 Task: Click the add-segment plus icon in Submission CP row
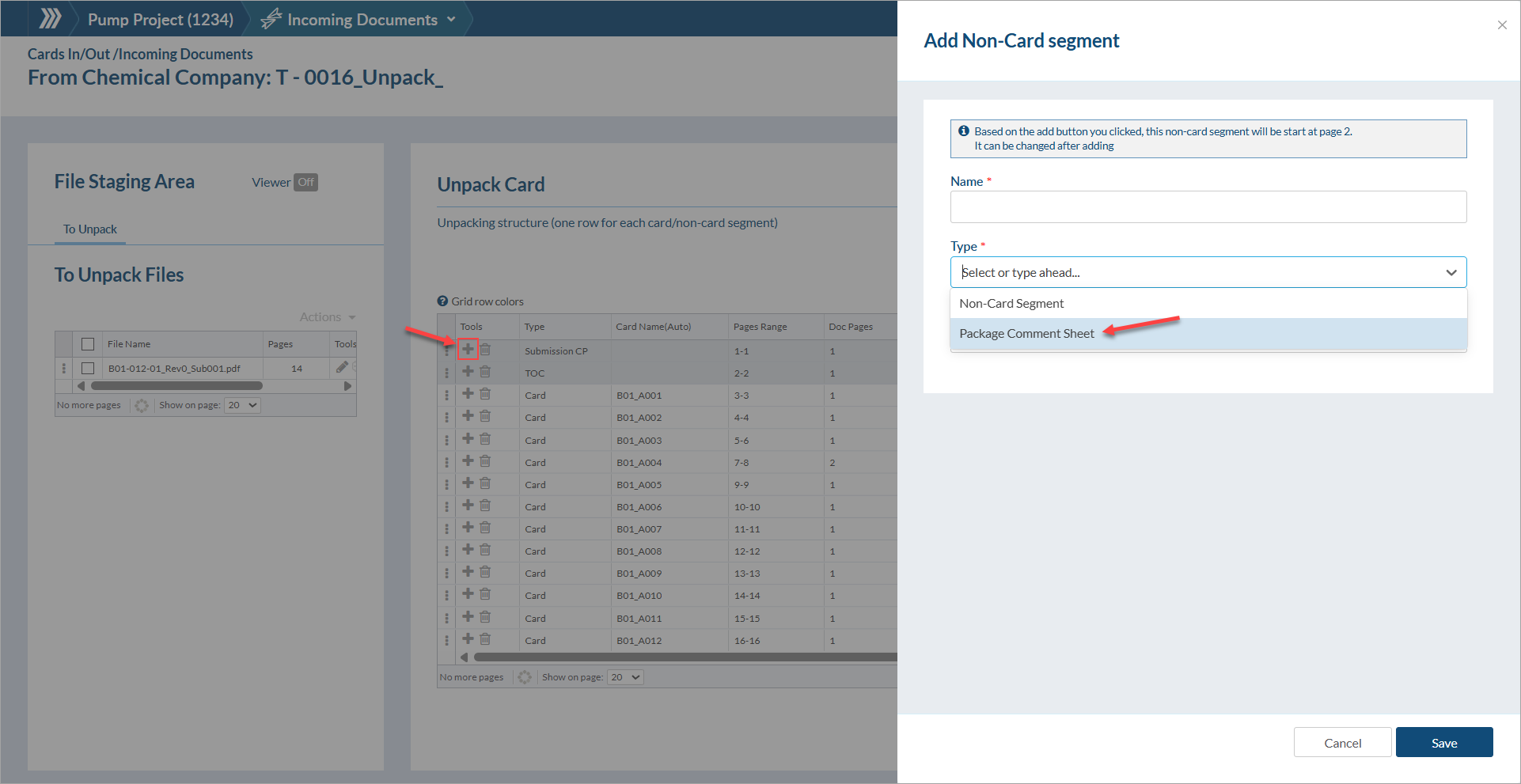468,349
